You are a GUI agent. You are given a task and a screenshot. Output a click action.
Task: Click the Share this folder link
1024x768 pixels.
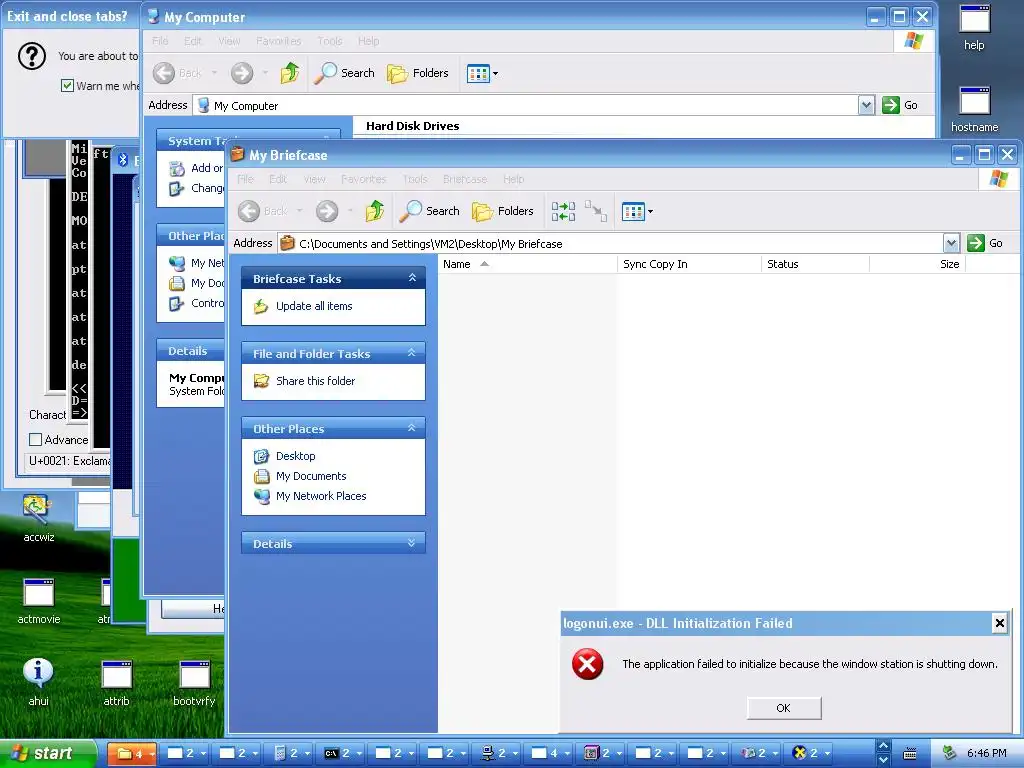pos(315,381)
